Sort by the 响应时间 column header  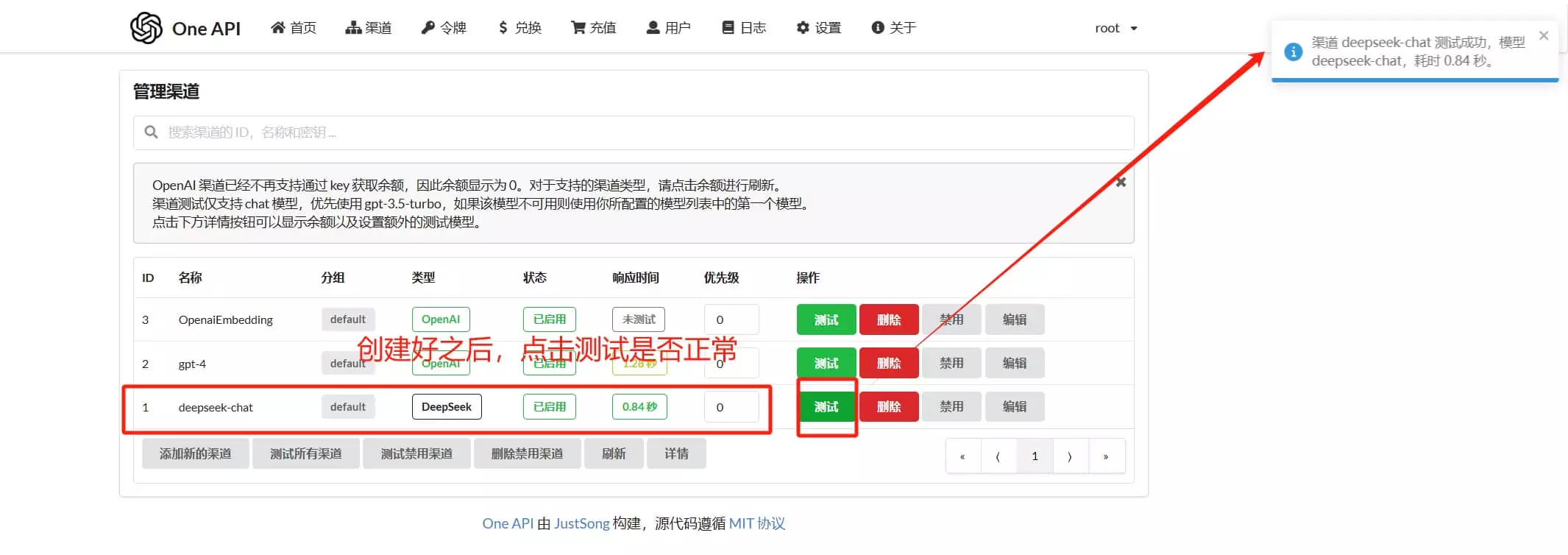pyautogui.click(x=636, y=277)
